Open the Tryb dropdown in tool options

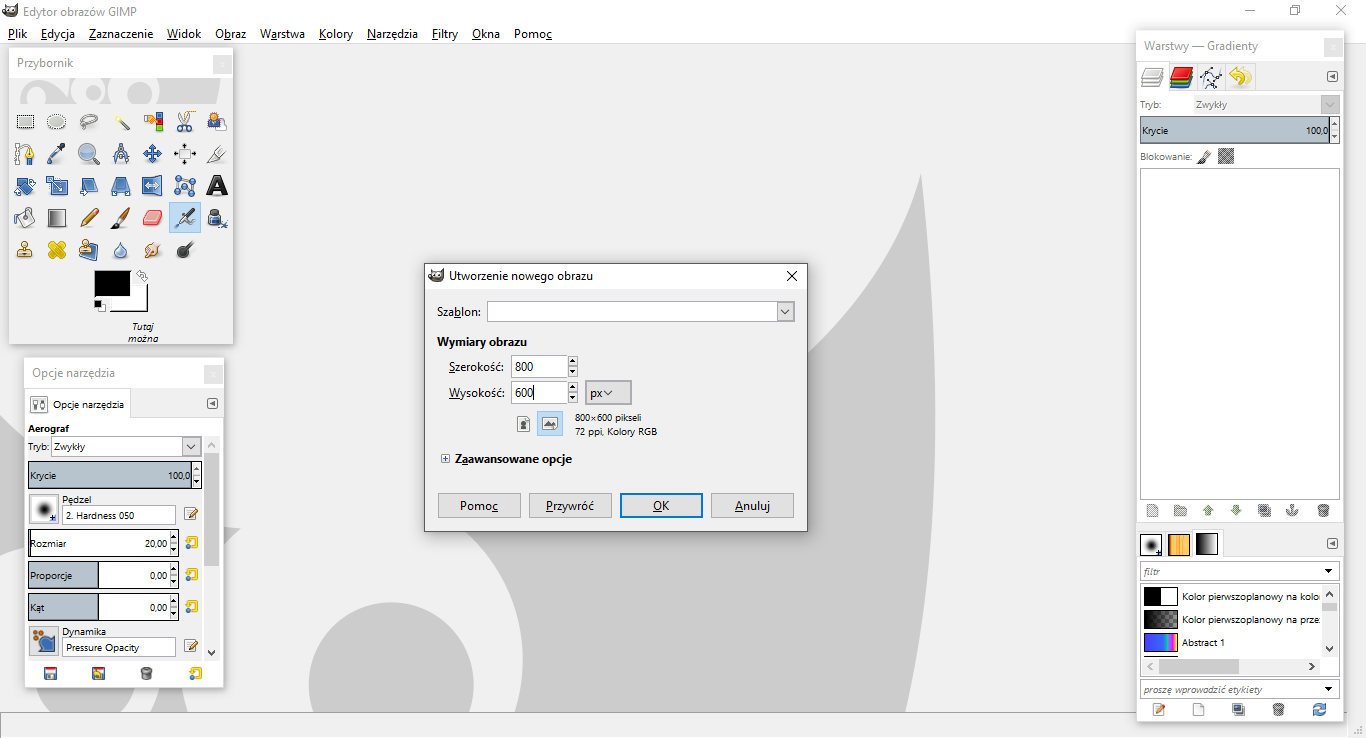click(192, 447)
